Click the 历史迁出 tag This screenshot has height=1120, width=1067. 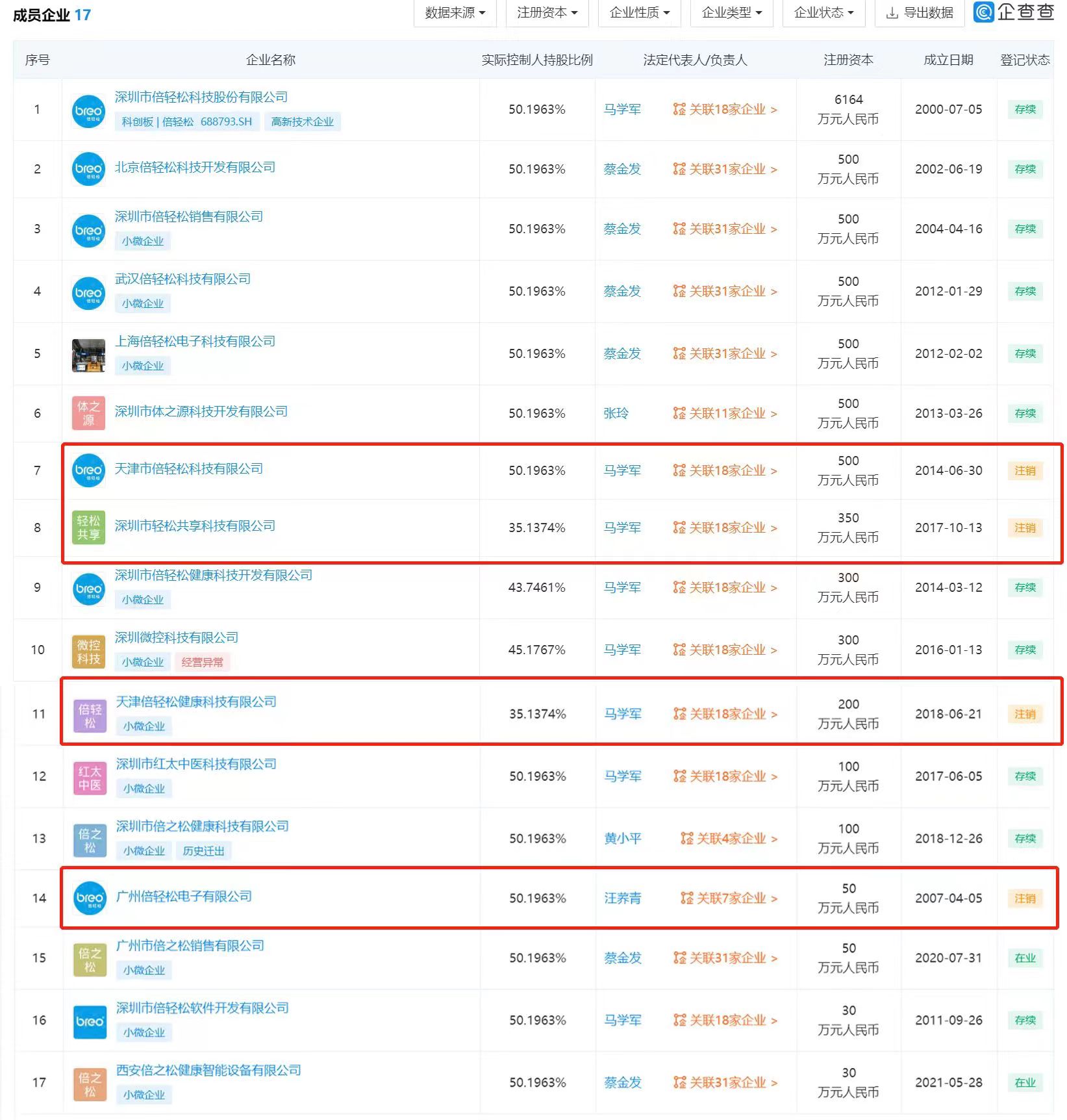pyautogui.click(x=203, y=851)
